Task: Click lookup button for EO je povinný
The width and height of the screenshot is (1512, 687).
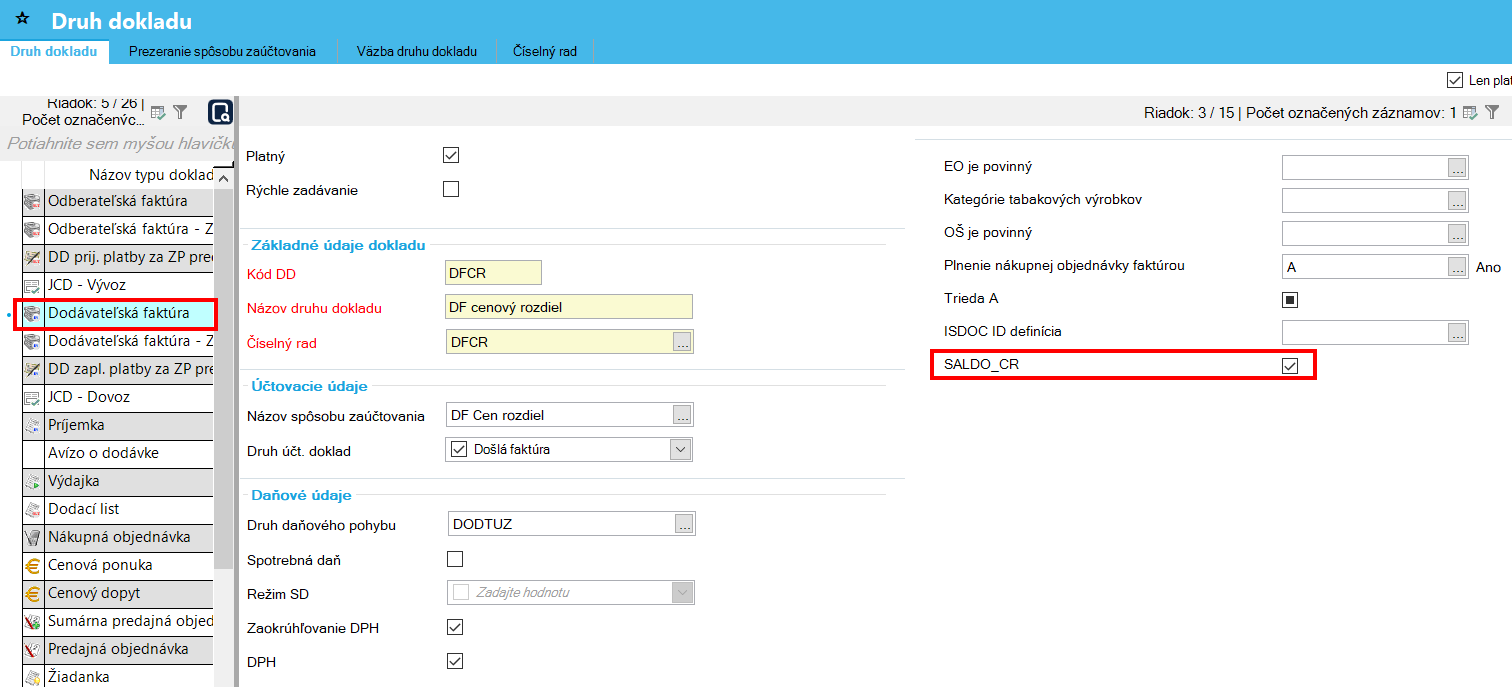Action: tap(1457, 168)
